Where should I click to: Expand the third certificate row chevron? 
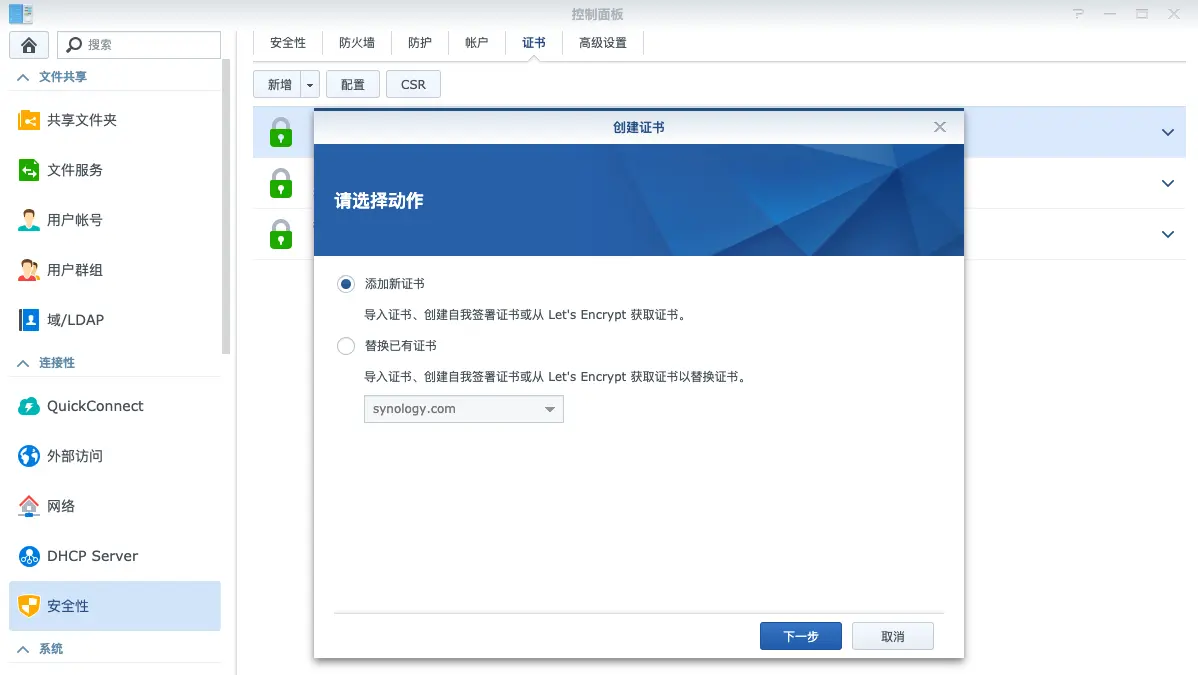point(1167,234)
